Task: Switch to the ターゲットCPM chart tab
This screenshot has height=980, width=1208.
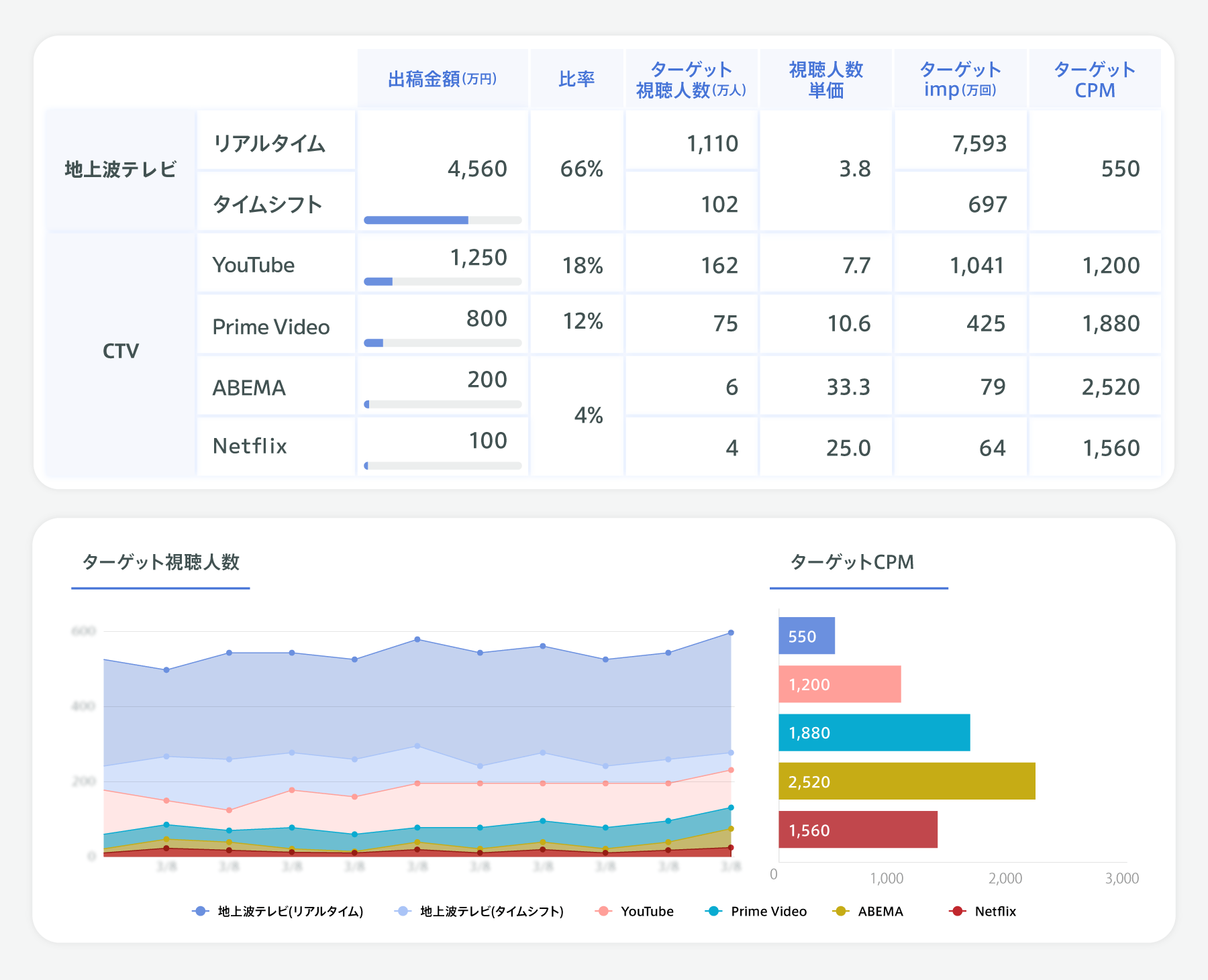Action: coord(852,562)
